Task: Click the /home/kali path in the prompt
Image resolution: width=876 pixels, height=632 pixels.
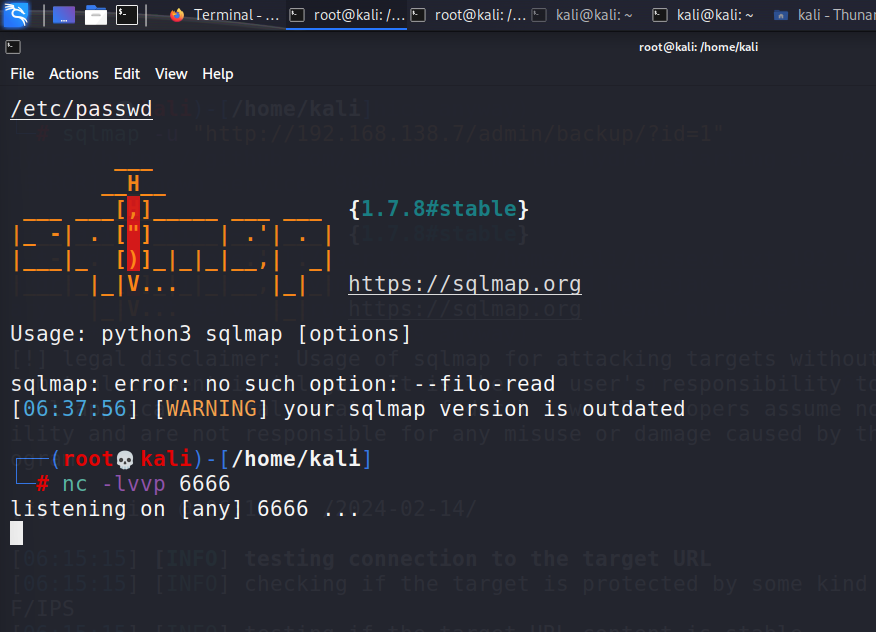Action: (296, 459)
